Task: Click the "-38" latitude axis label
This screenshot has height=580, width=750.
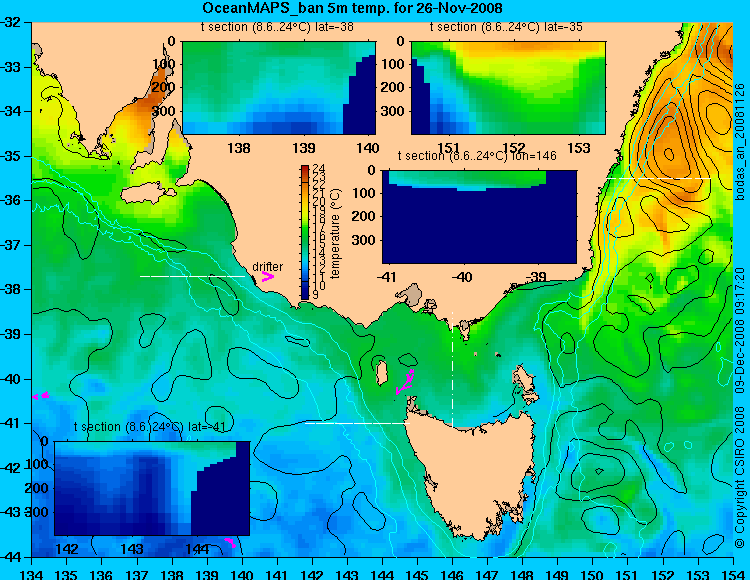Action: click(x=11, y=290)
